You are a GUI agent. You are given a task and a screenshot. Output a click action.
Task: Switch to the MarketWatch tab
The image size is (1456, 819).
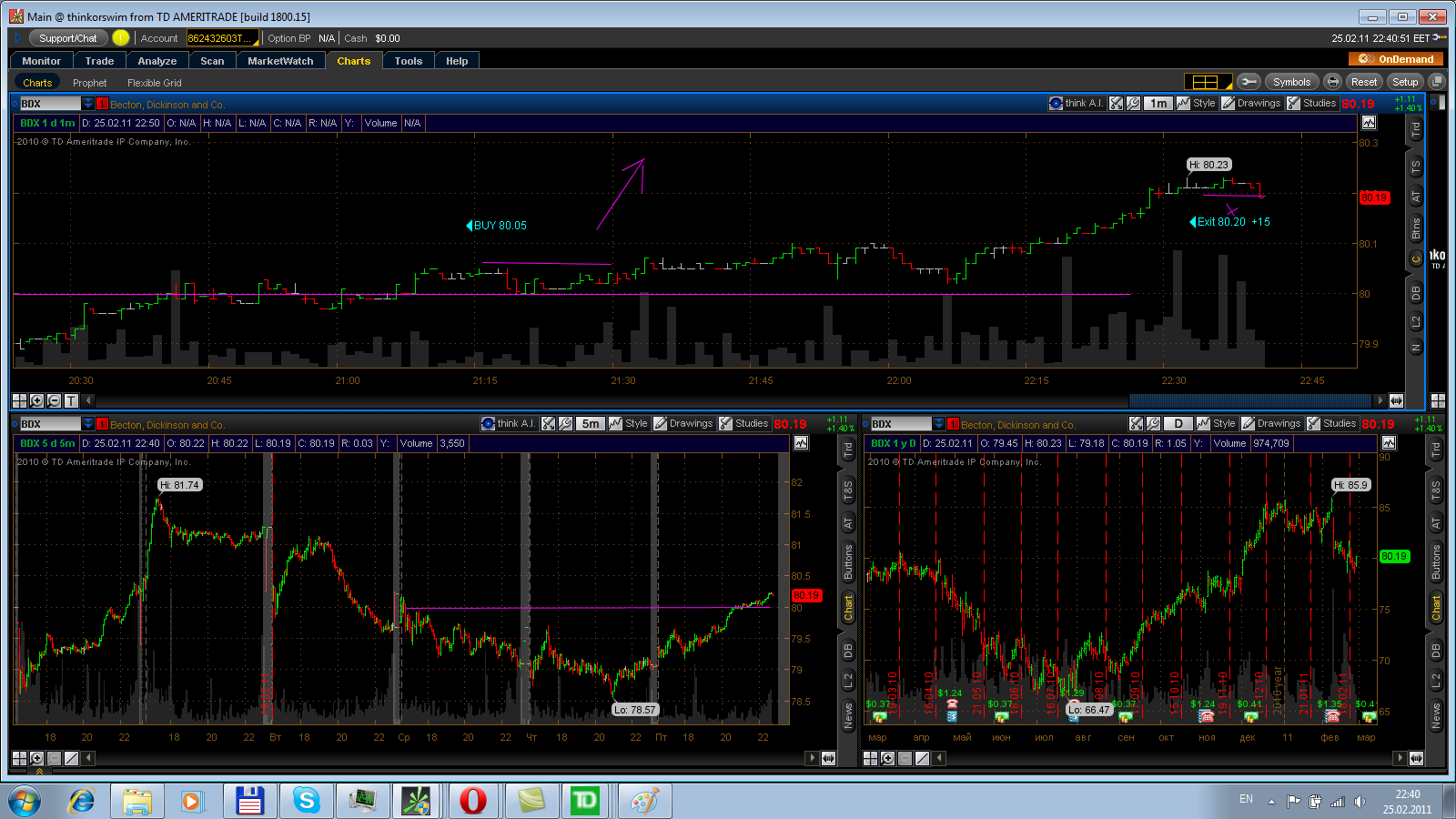[280, 61]
